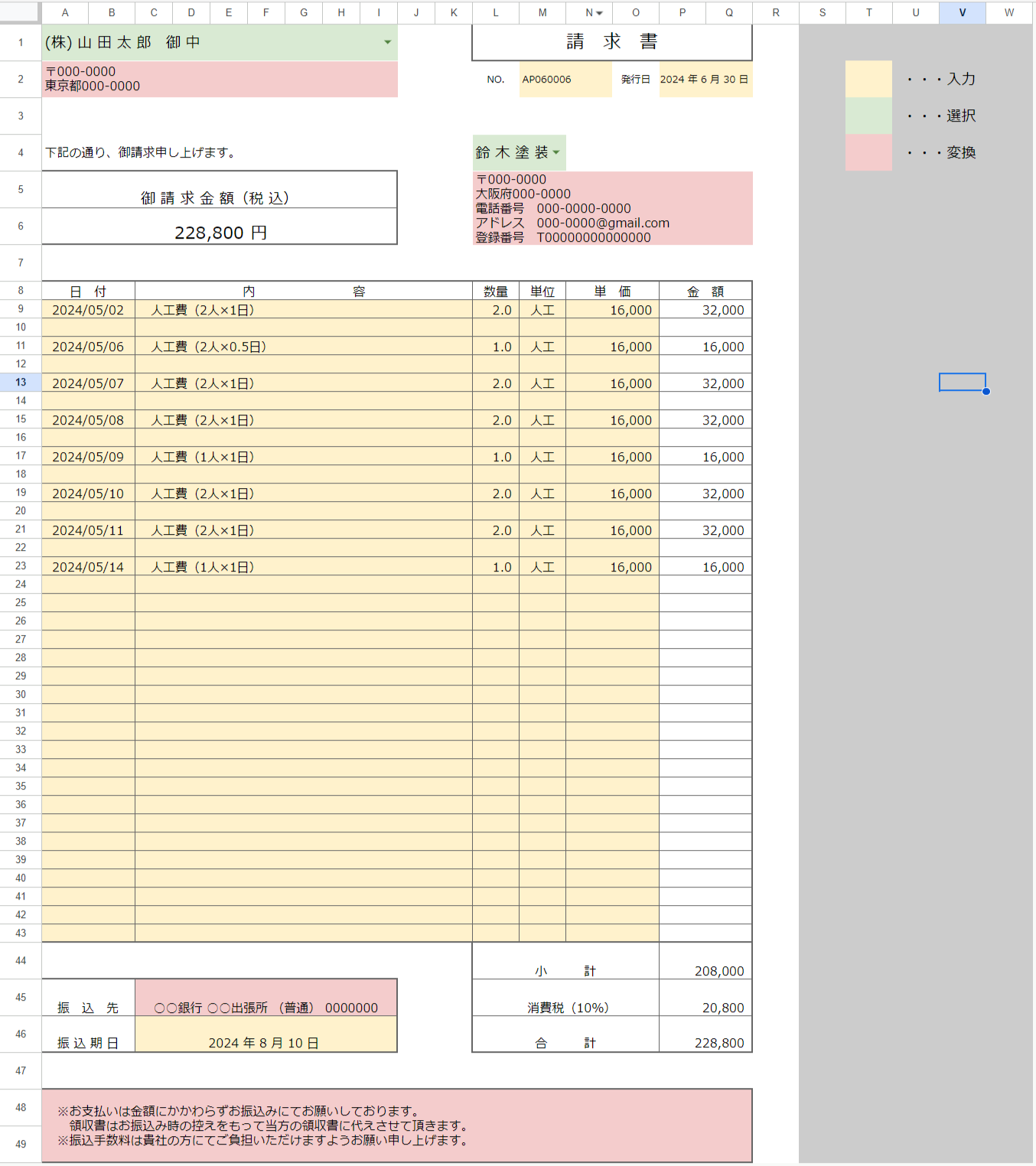Click the fill handle of selected cell
The width and height of the screenshot is (1036, 1166).
tap(986, 391)
